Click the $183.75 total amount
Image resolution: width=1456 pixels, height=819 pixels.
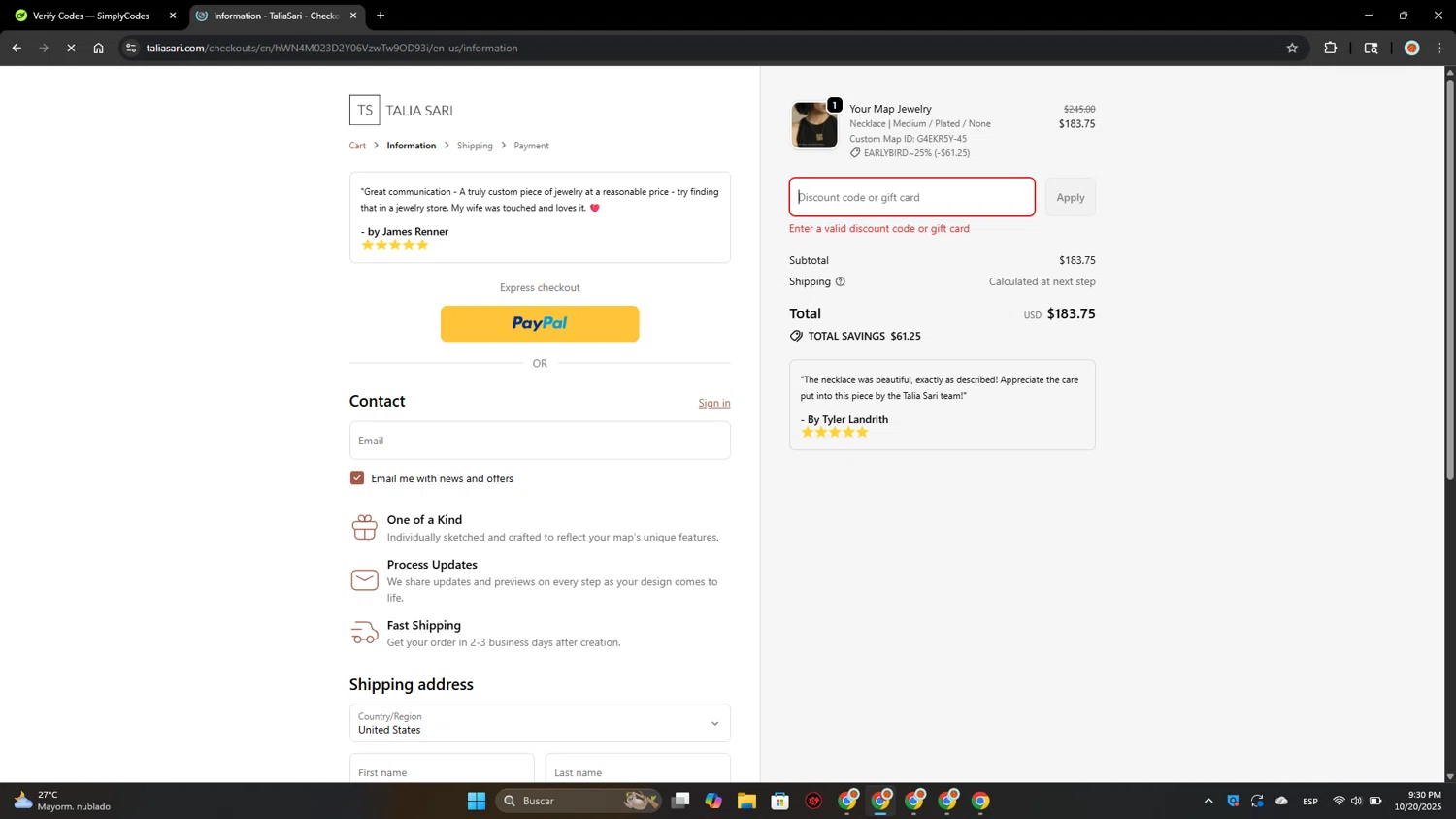click(x=1071, y=313)
